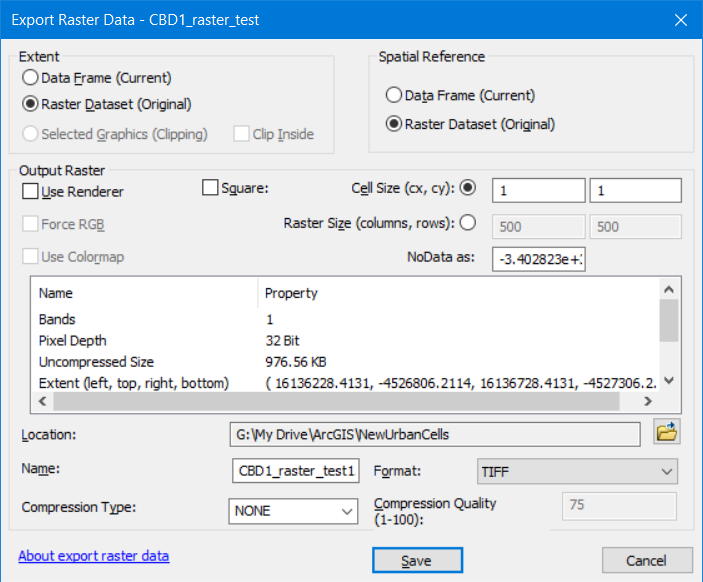Click the 32 Bit property value
Image resolution: width=703 pixels, height=582 pixels.
click(282, 341)
